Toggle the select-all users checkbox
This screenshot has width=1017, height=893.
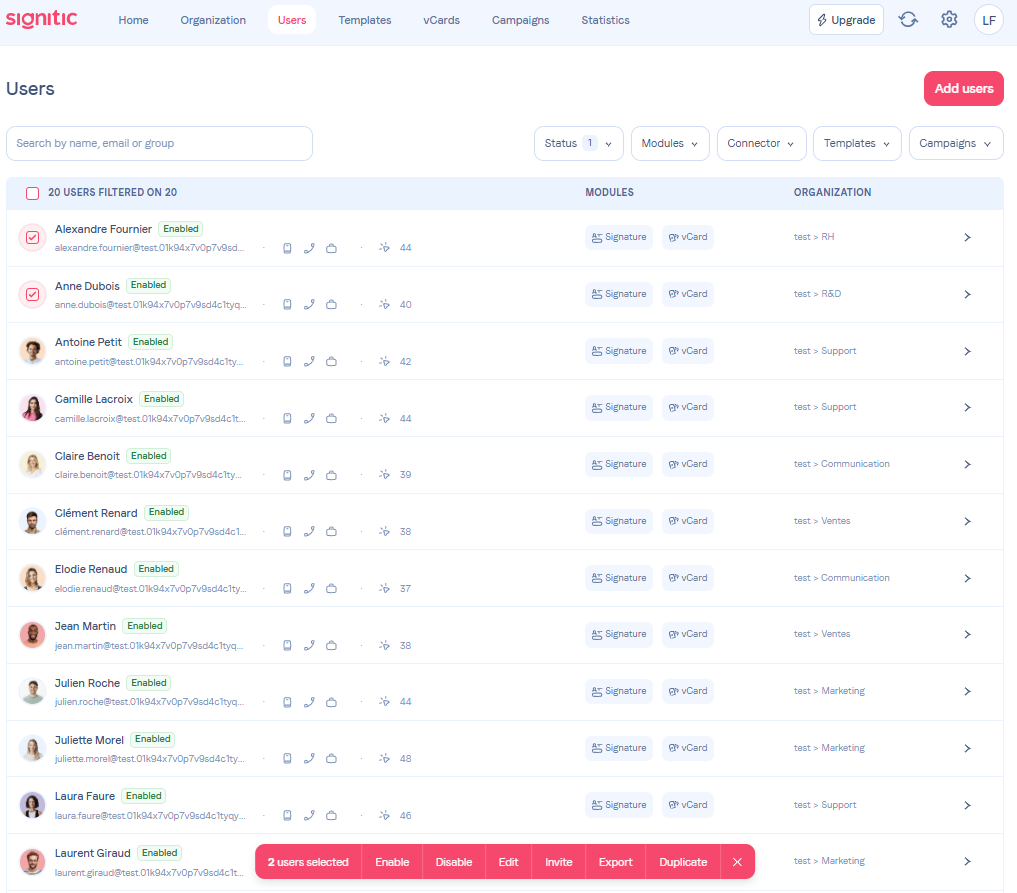32,193
